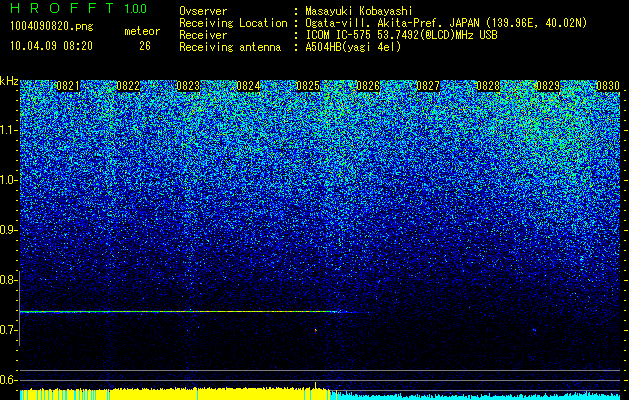Click the 0825 time marker
The height and width of the screenshot is (400, 629).
(308, 86)
